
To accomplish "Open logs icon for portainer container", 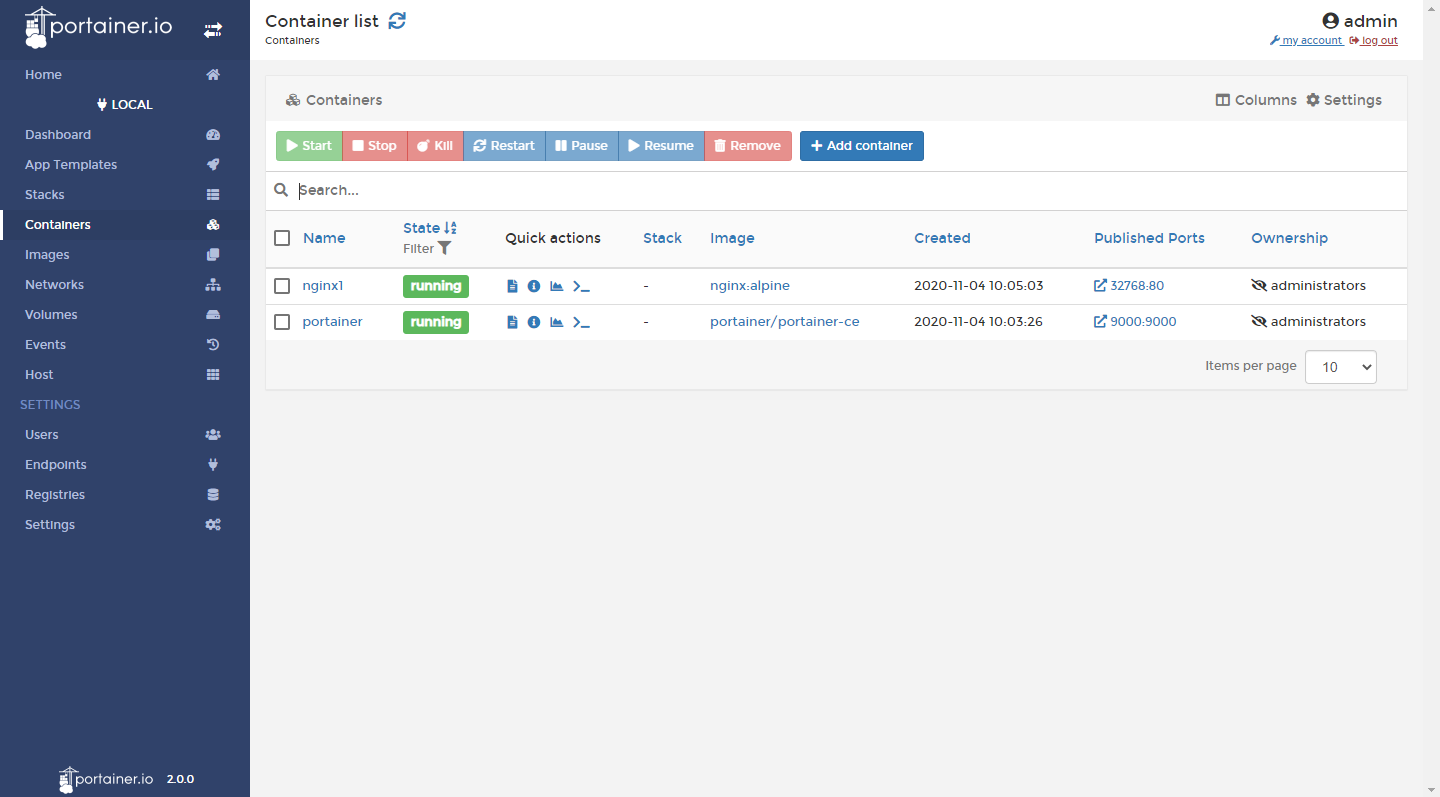I will [512, 322].
